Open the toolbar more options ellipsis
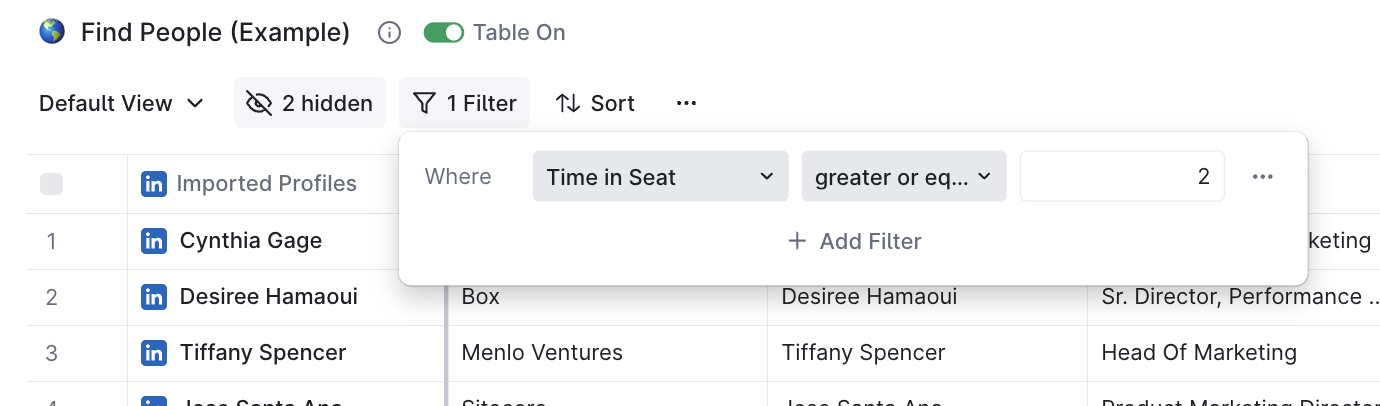This screenshot has width=1380, height=406. 686,103
